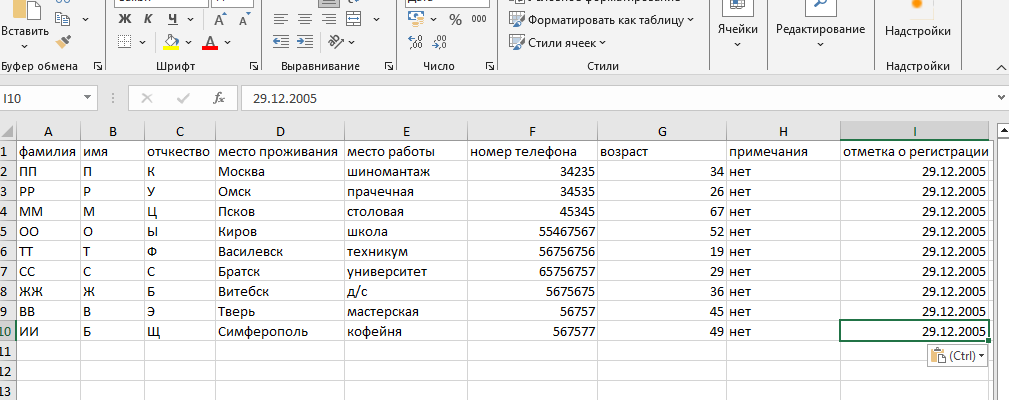Select row 5 header
The image size is (1009, 400).
tap(8, 232)
